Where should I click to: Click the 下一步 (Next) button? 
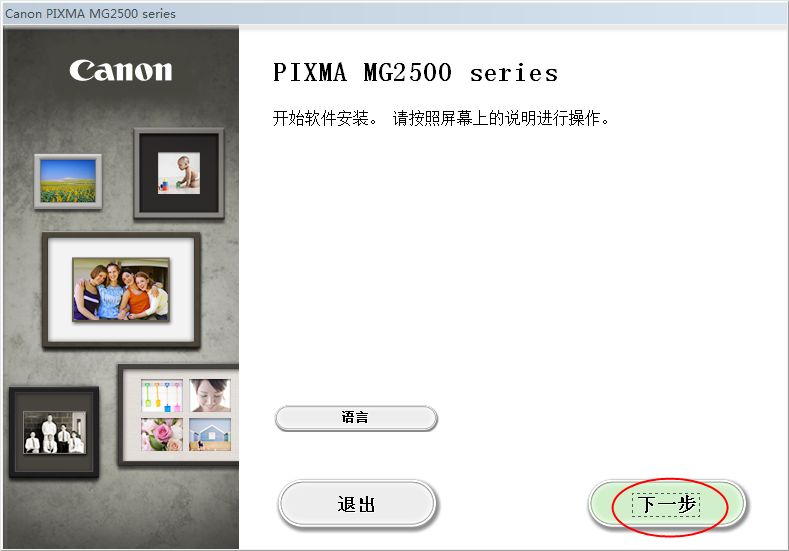pos(666,504)
